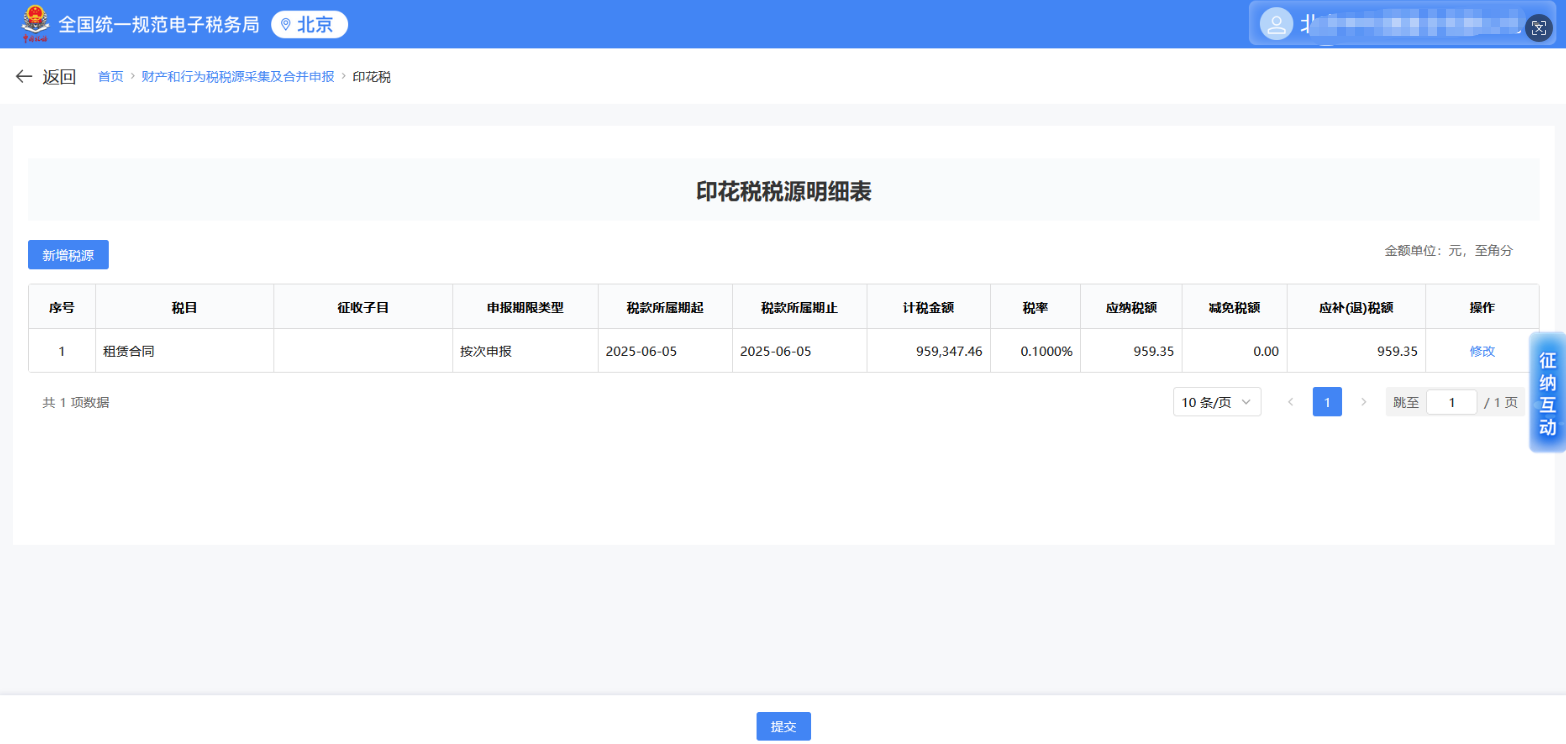
Task: Click the next page arrow in pagination
Action: pyautogui.click(x=1366, y=401)
